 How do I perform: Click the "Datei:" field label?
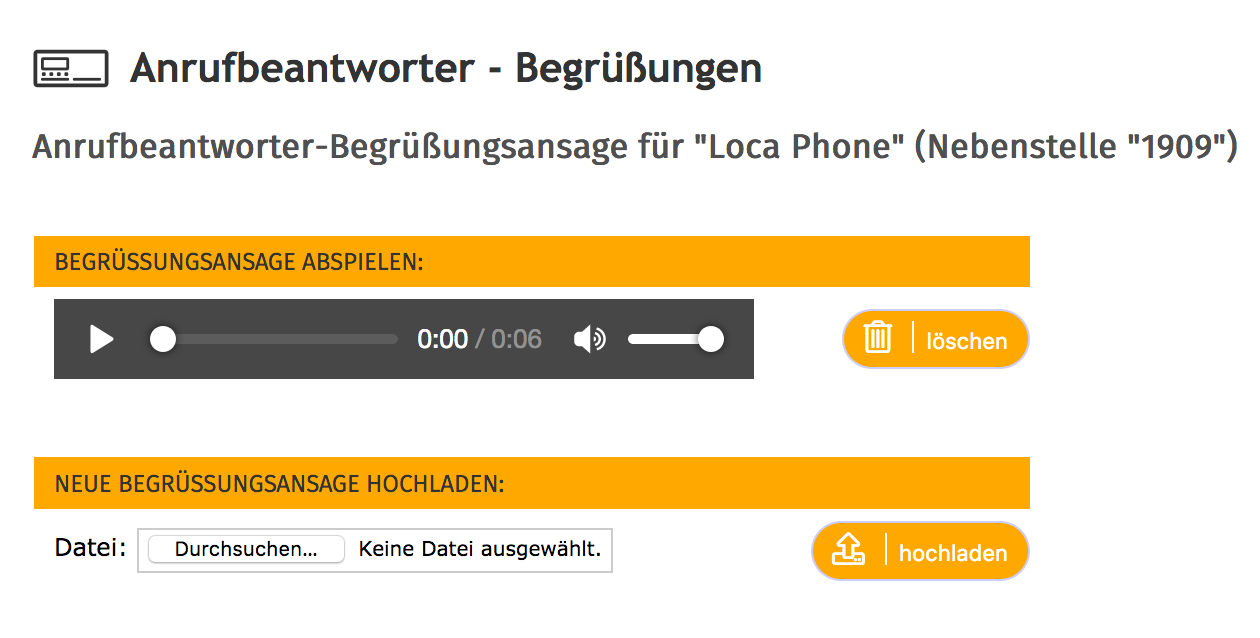[90, 548]
